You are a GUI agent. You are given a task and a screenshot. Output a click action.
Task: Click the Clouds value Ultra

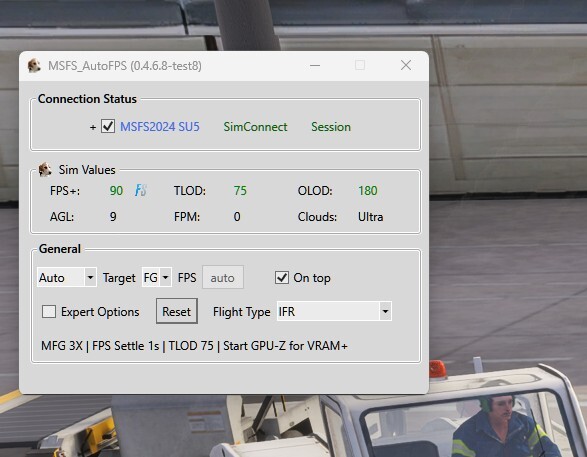click(371, 217)
